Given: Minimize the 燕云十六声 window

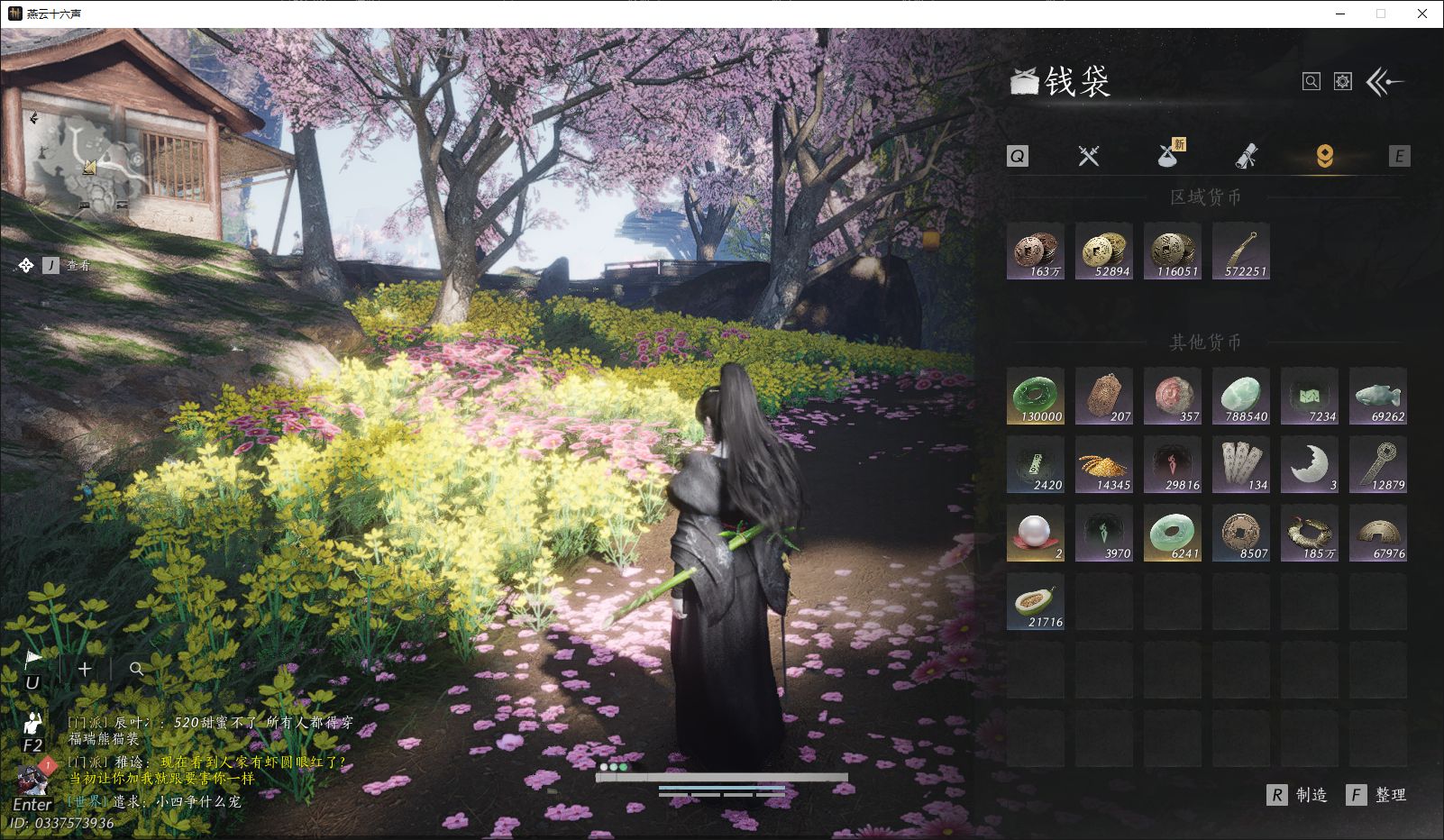Looking at the screenshot, I should pos(1339,14).
